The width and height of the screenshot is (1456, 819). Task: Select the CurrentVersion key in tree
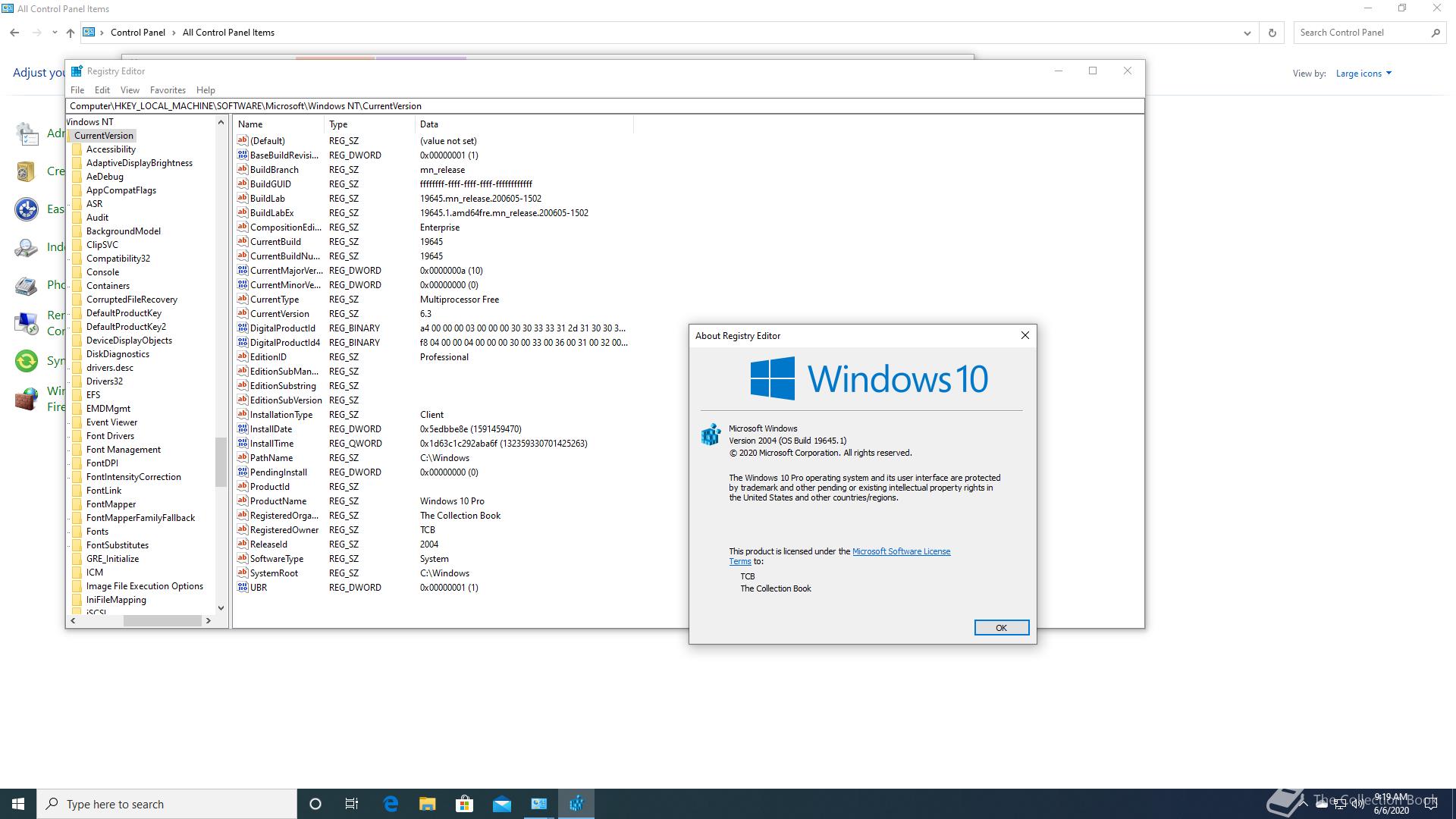coord(103,136)
